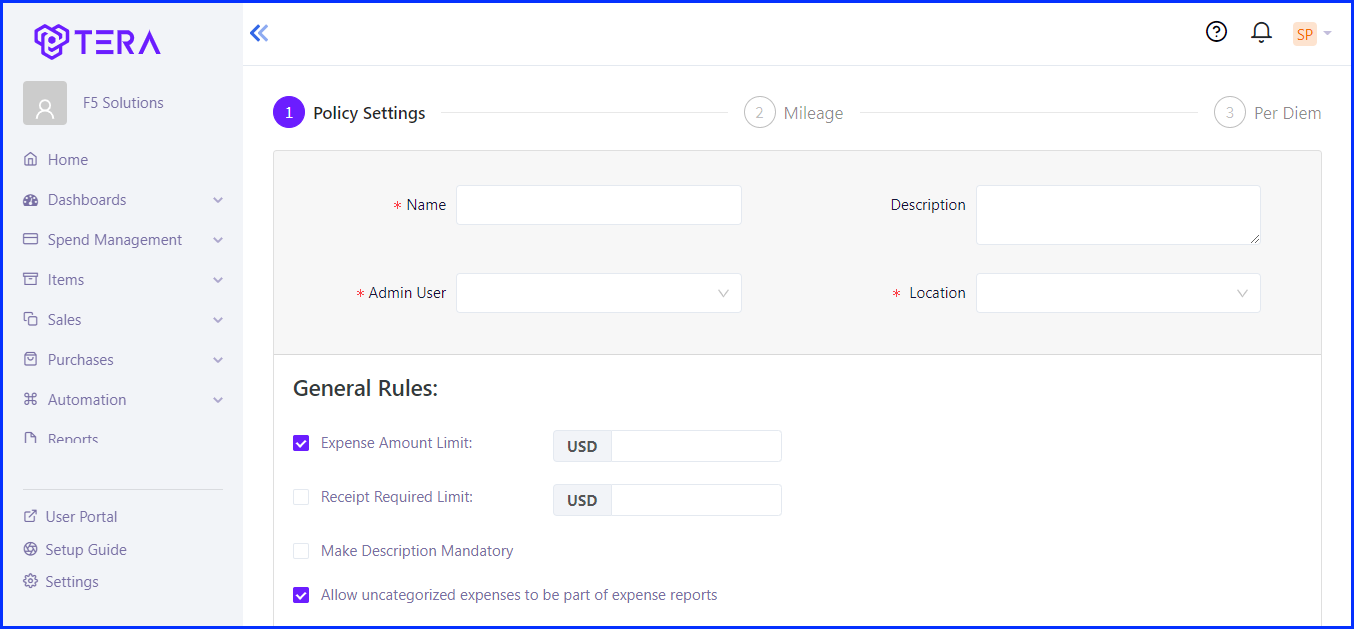
Task: Focus the Description text area
Action: click(1118, 215)
